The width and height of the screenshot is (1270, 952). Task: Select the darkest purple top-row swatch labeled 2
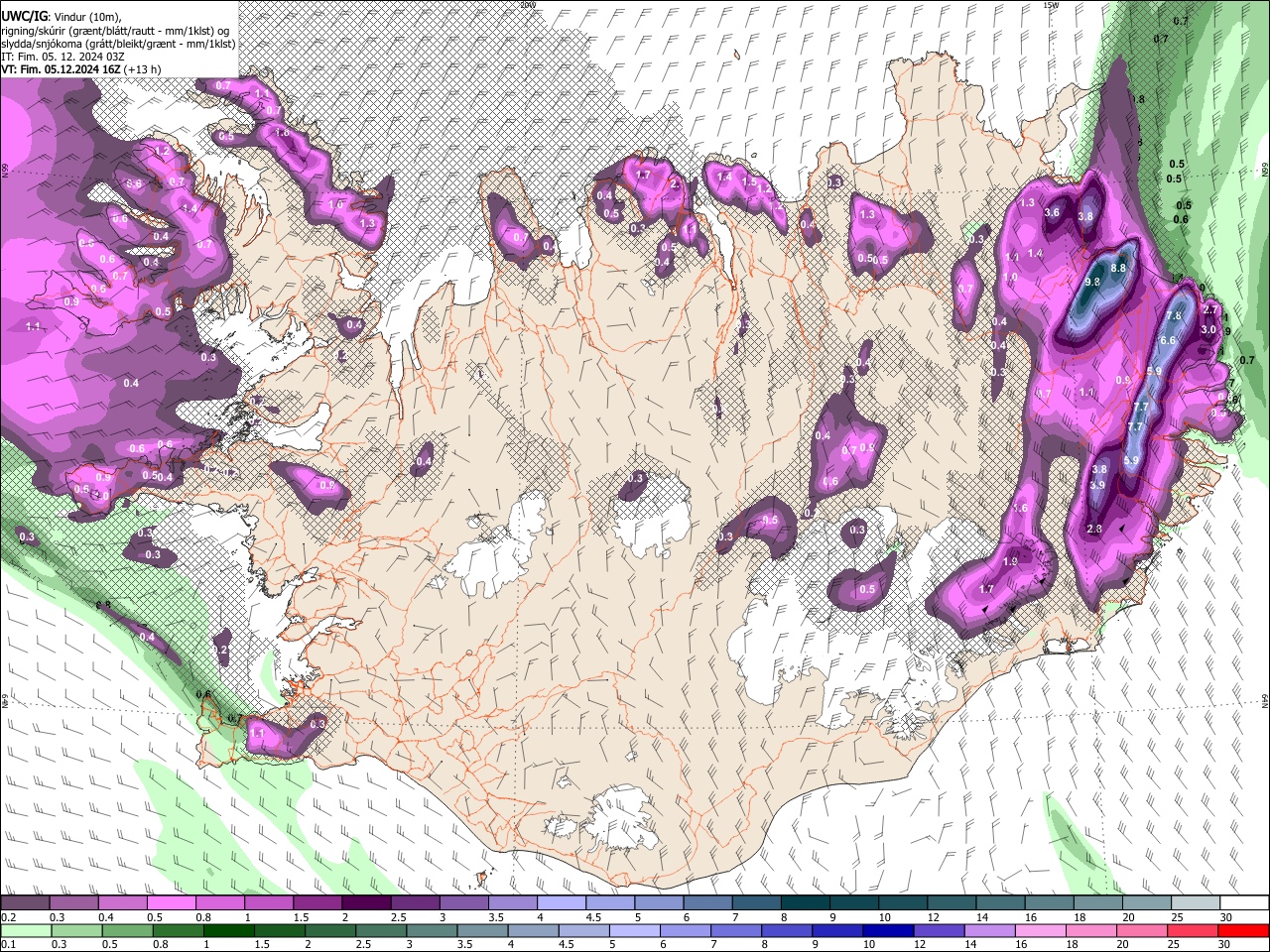tap(366, 903)
